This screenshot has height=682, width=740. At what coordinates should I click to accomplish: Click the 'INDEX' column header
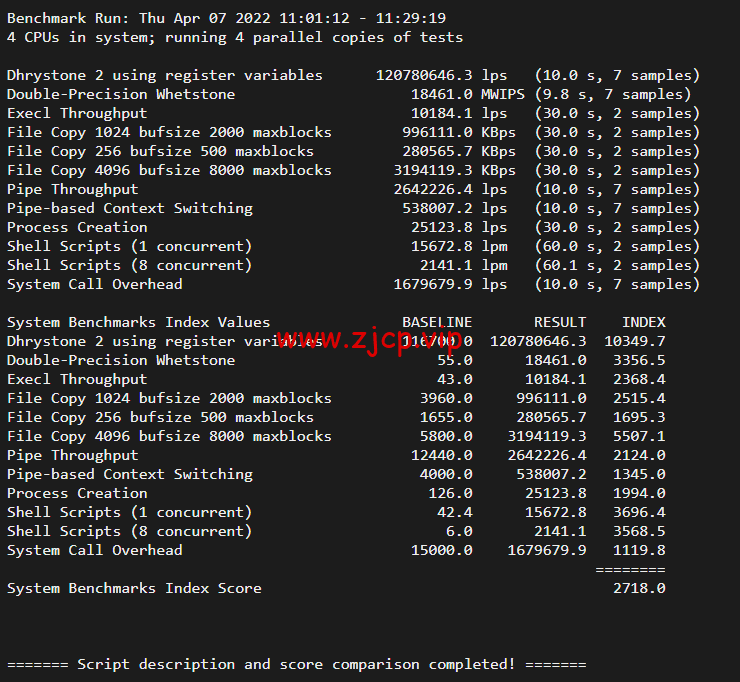643,322
